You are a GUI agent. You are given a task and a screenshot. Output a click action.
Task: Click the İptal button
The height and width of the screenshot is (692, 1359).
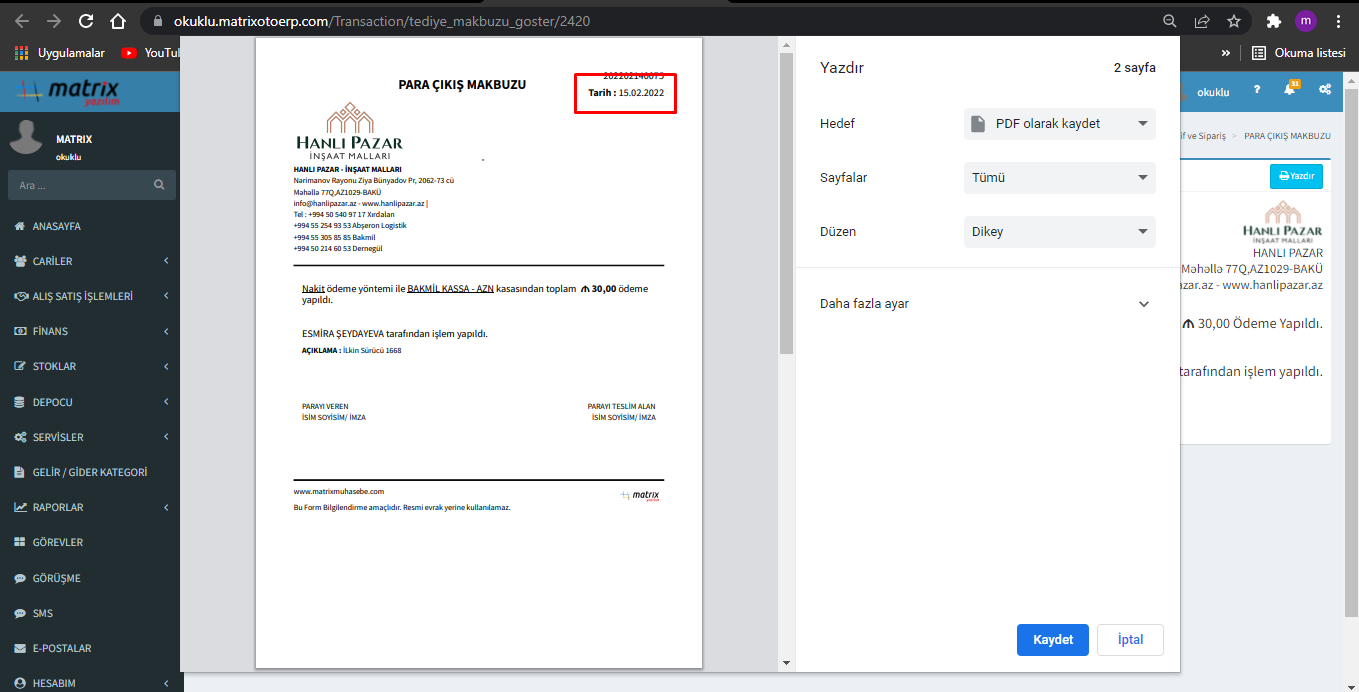[1130, 640]
